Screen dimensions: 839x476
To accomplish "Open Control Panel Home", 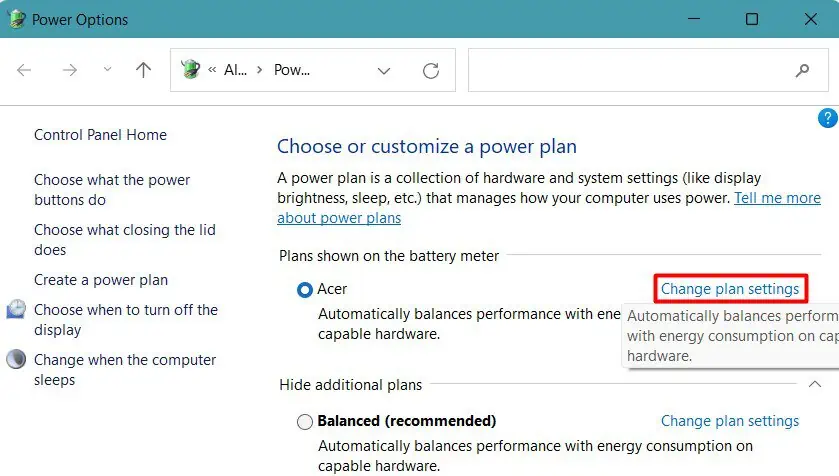I will click(x=100, y=135).
